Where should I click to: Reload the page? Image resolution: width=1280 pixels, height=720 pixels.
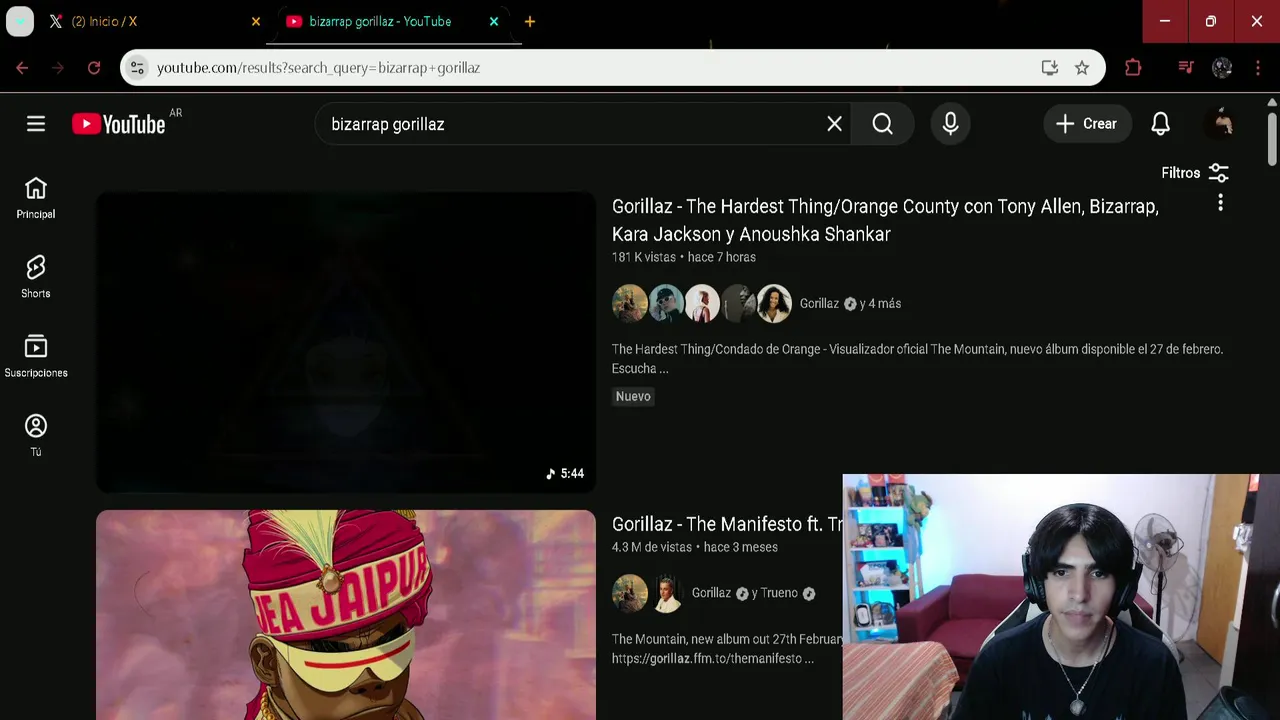pos(94,68)
